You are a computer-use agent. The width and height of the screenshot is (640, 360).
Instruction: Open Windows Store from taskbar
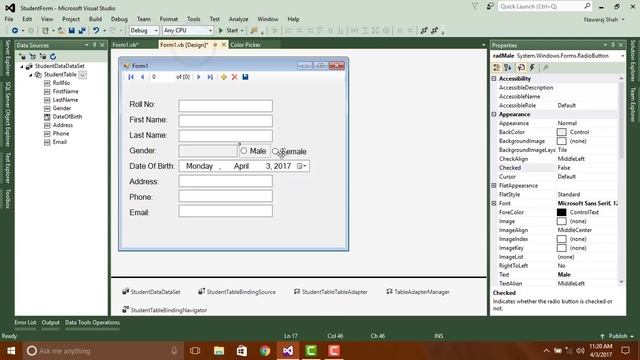tap(242, 351)
